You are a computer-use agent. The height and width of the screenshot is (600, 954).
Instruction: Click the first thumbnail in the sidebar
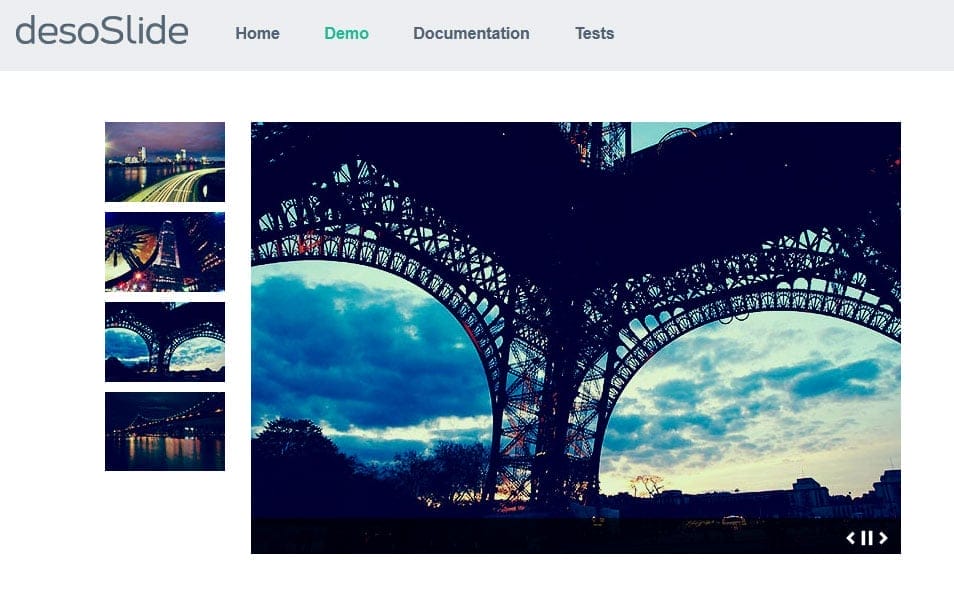(165, 162)
